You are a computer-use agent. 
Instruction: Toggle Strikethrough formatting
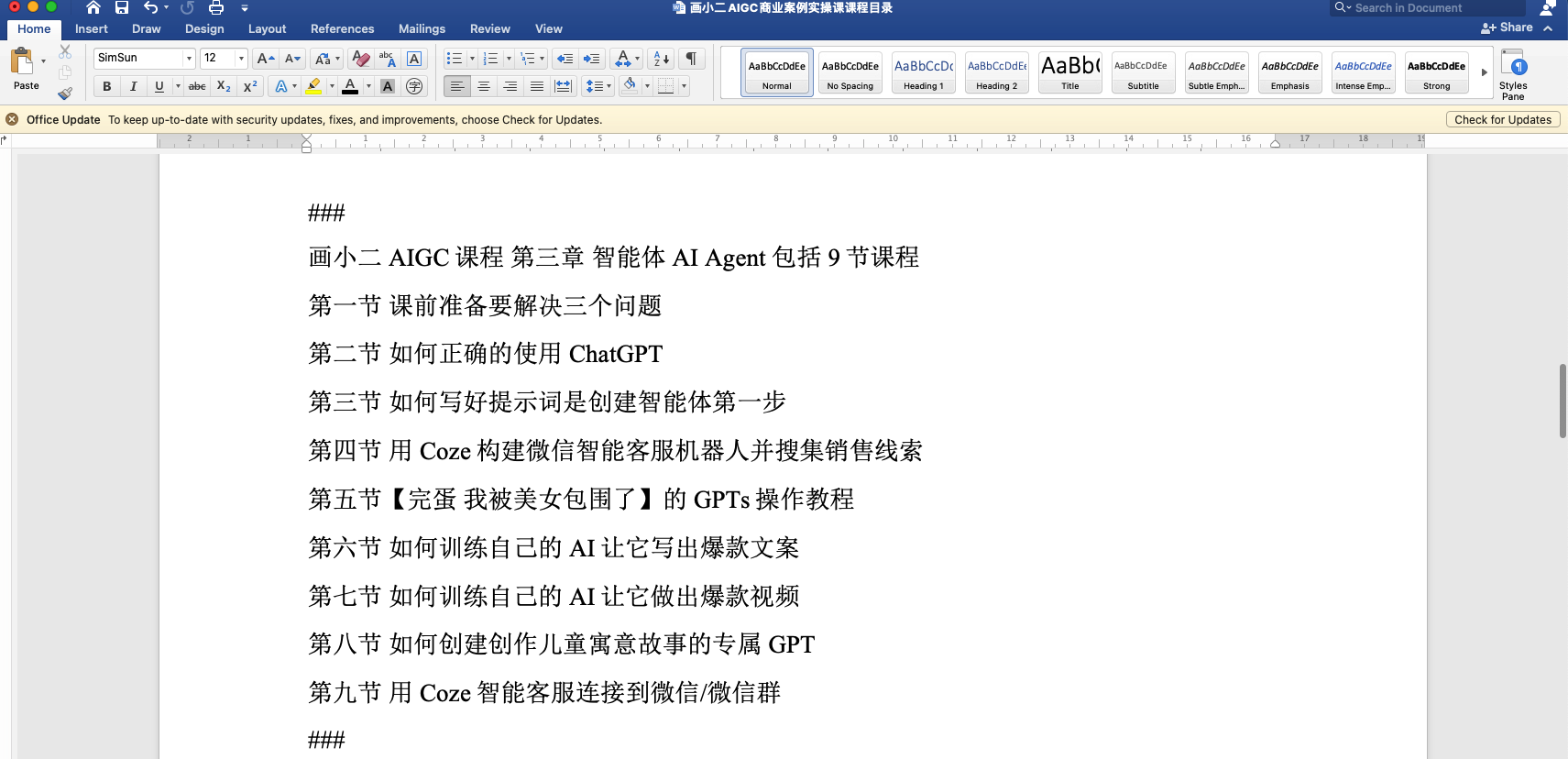click(197, 86)
